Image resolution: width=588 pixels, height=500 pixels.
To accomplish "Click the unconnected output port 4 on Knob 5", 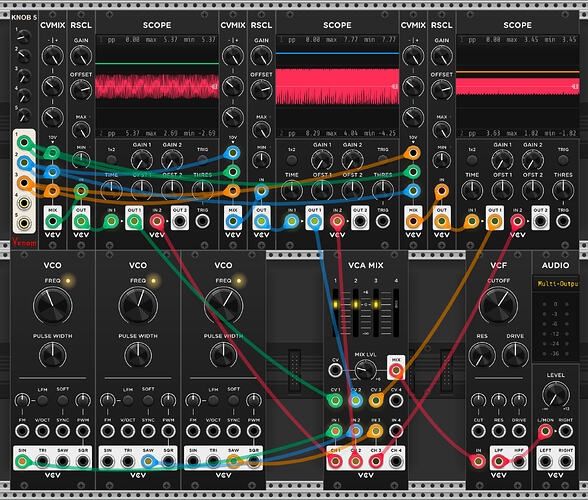I will pyautogui.click(x=24, y=203).
